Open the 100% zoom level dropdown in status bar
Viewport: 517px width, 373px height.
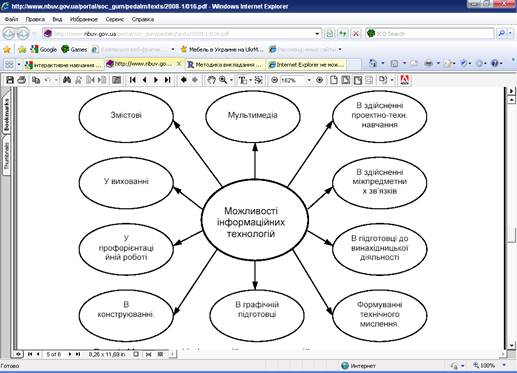point(504,365)
